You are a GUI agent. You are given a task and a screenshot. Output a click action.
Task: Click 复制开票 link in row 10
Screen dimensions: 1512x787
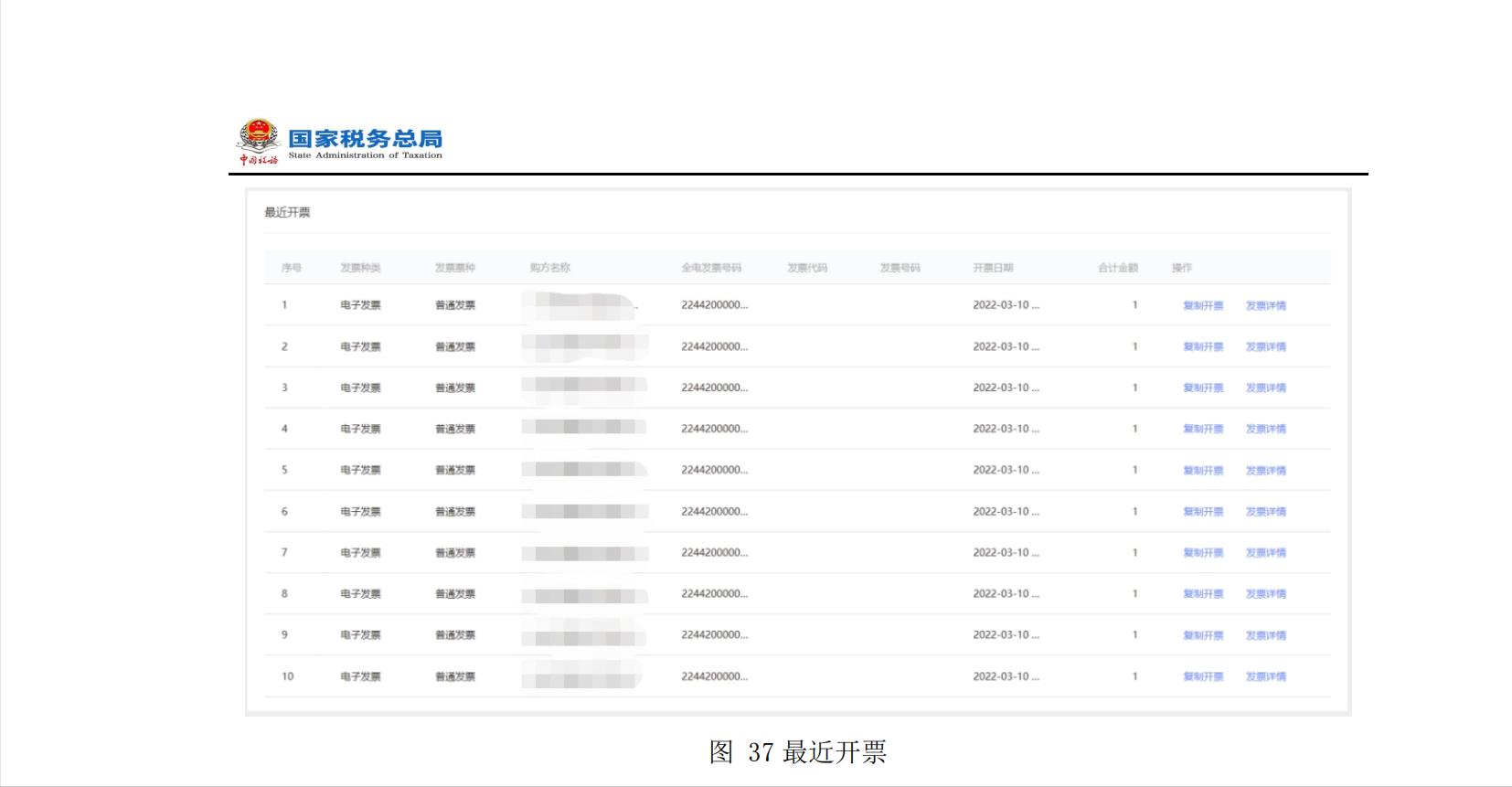click(1203, 677)
